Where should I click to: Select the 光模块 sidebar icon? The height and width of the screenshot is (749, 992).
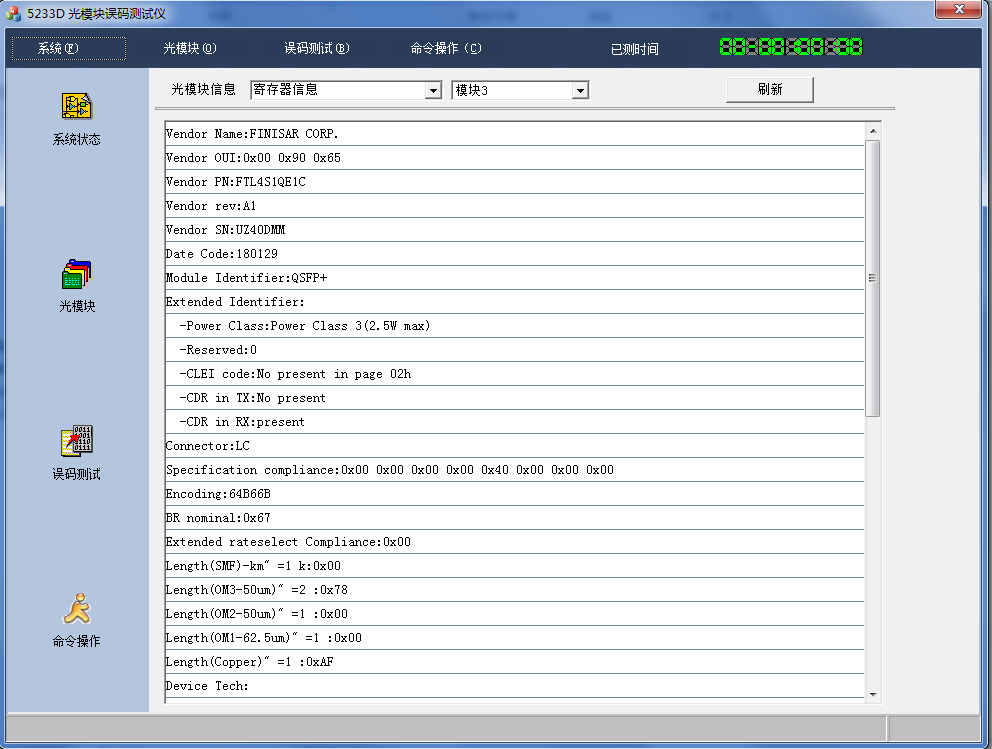(77, 274)
